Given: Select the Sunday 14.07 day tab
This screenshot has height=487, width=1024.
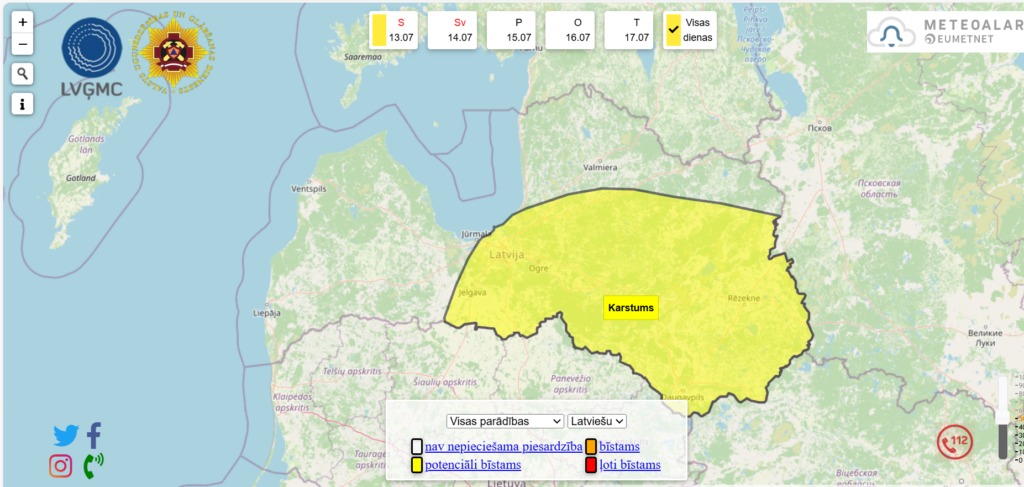Looking at the screenshot, I should [459, 30].
